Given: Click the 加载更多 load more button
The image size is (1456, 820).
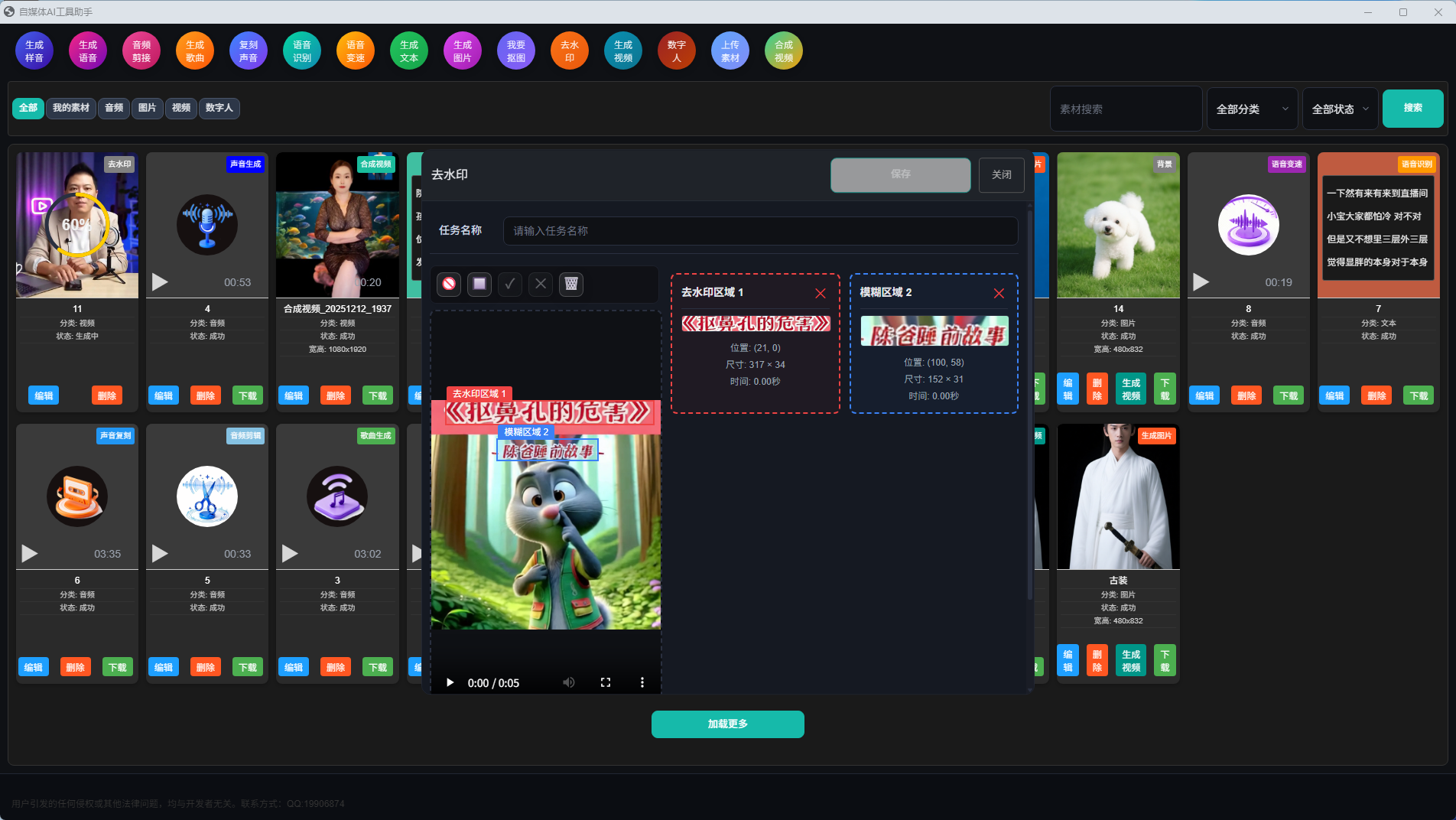Looking at the screenshot, I should click(728, 724).
